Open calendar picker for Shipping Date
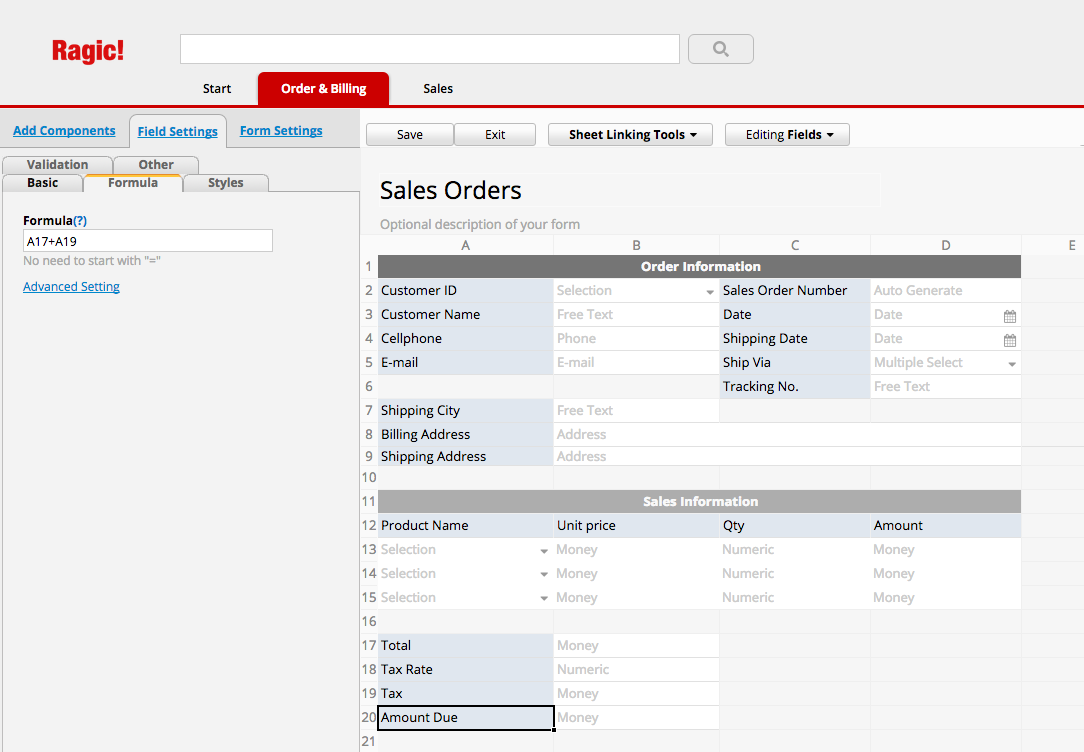 [1010, 339]
